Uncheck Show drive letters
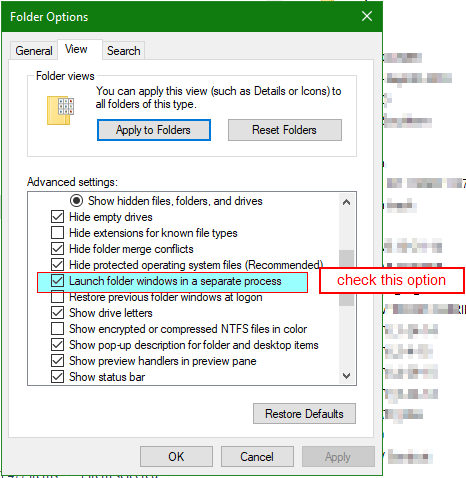Image resolution: width=466 pixels, height=478 pixels. click(x=57, y=313)
